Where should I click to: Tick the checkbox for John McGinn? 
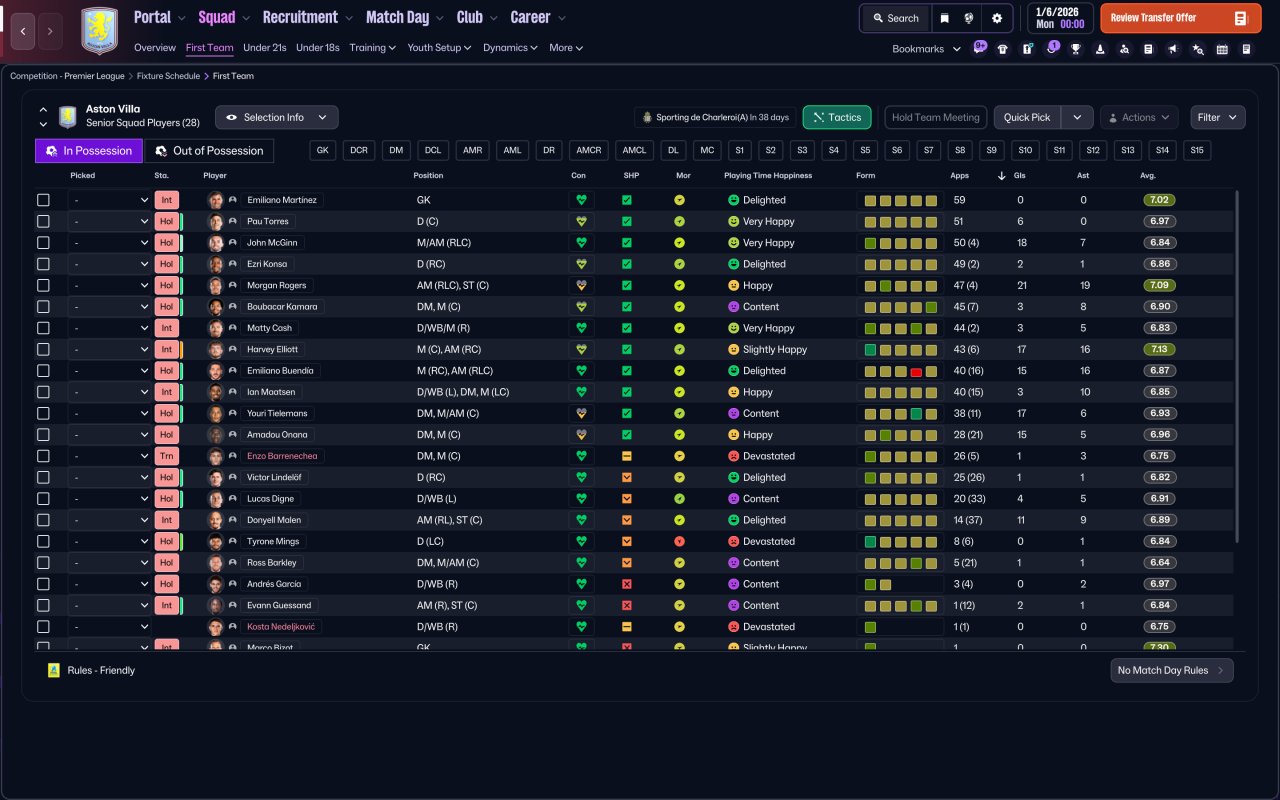[x=43, y=243]
